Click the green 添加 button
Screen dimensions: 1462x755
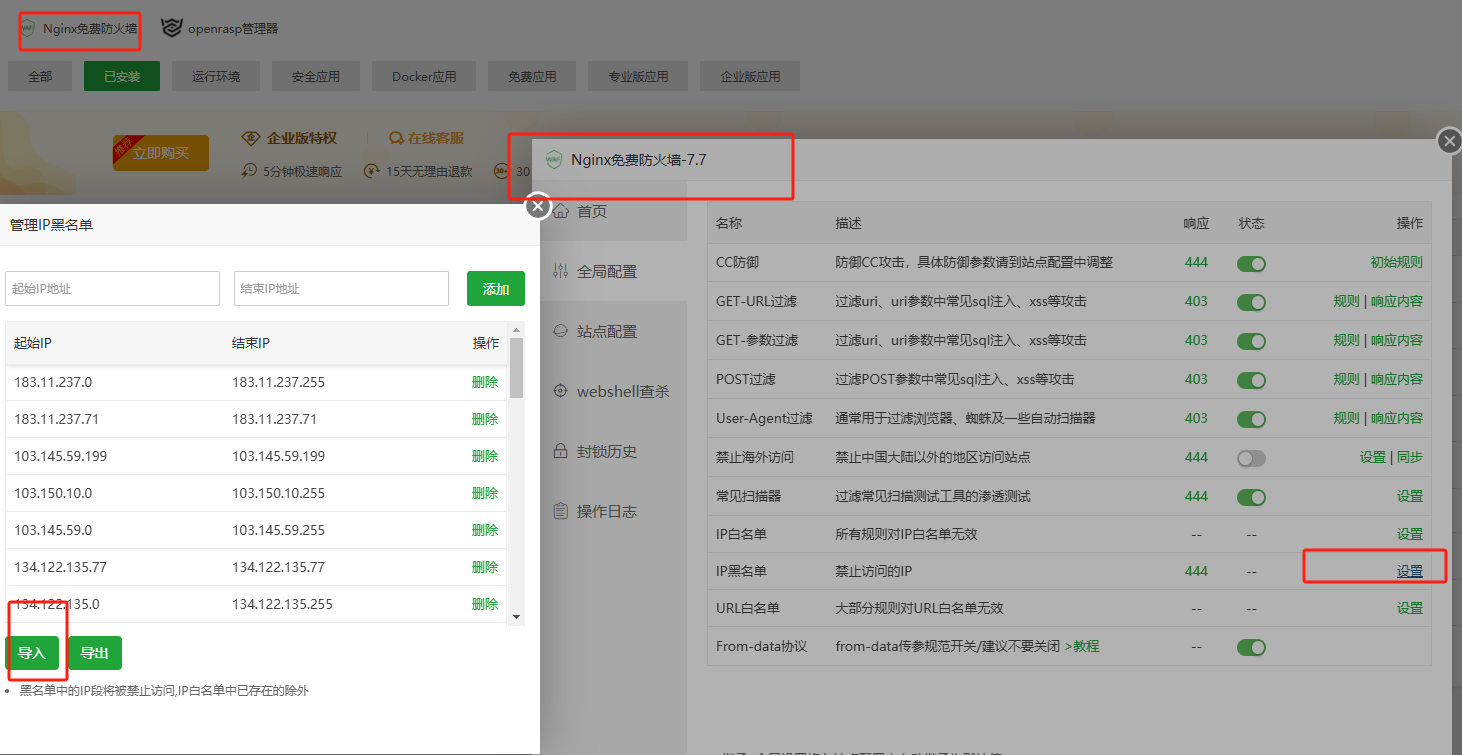click(x=495, y=289)
